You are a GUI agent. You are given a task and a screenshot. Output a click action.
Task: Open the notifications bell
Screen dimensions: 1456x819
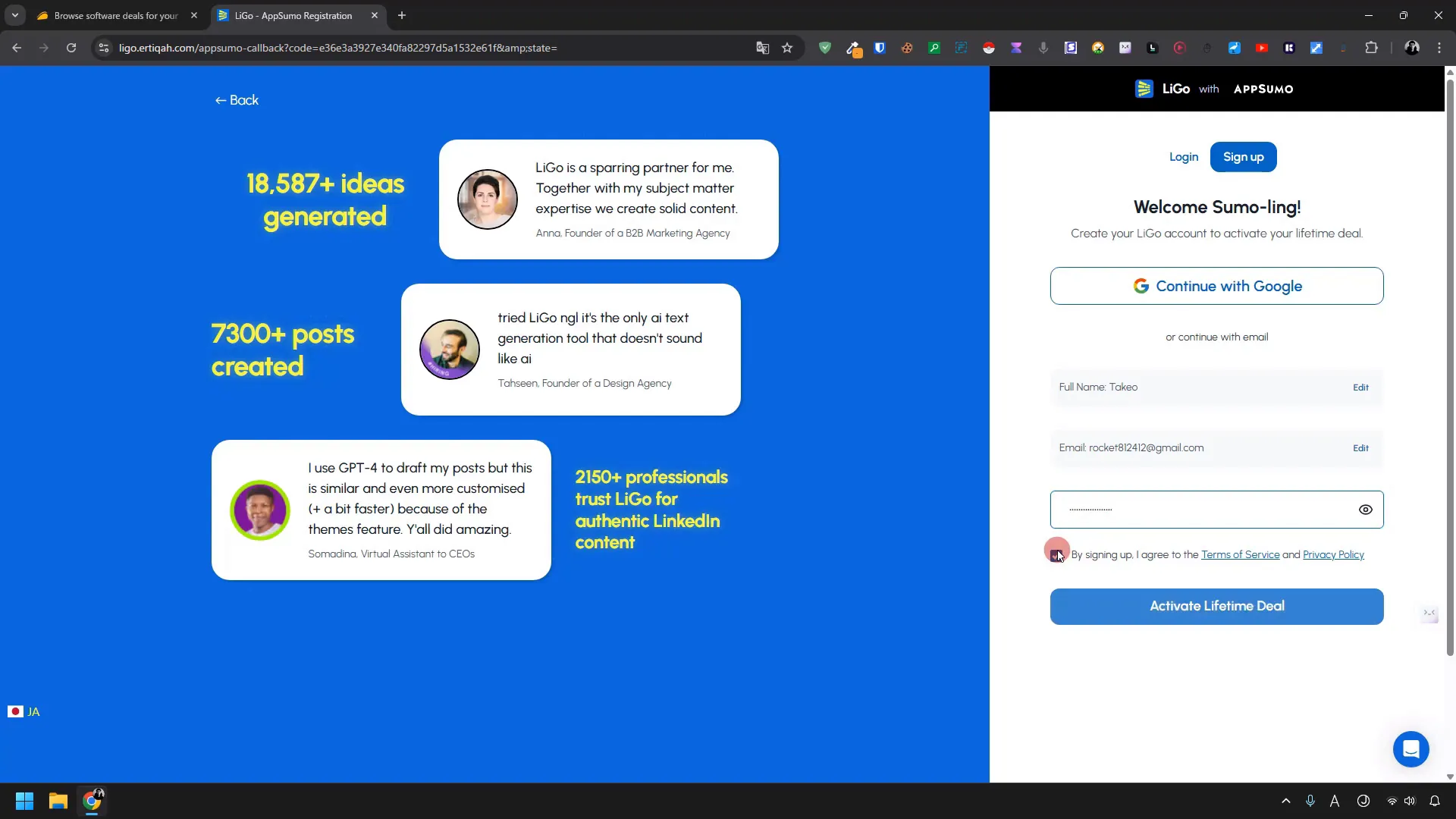click(1435, 801)
